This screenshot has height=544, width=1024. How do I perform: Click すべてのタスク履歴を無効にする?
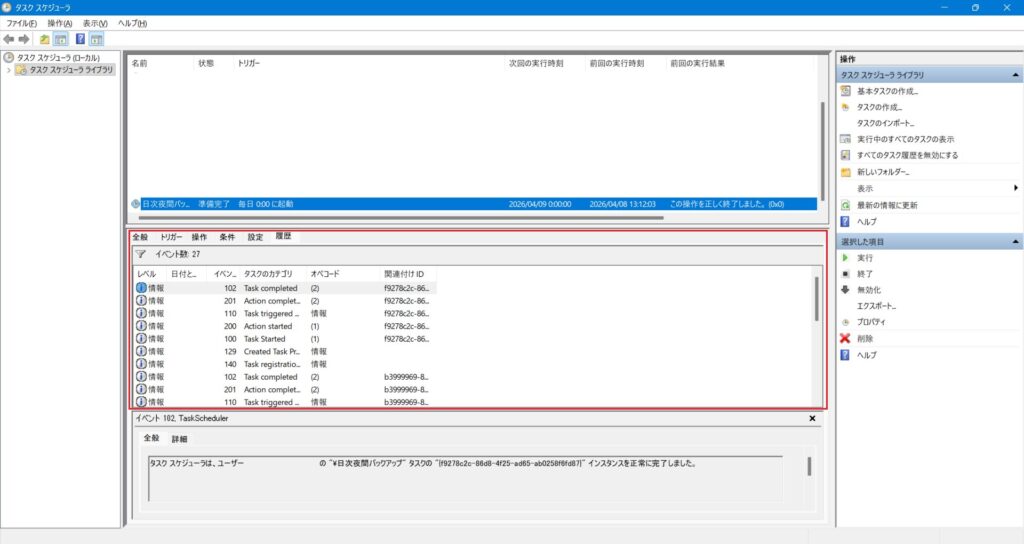click(x=907, y=155)
